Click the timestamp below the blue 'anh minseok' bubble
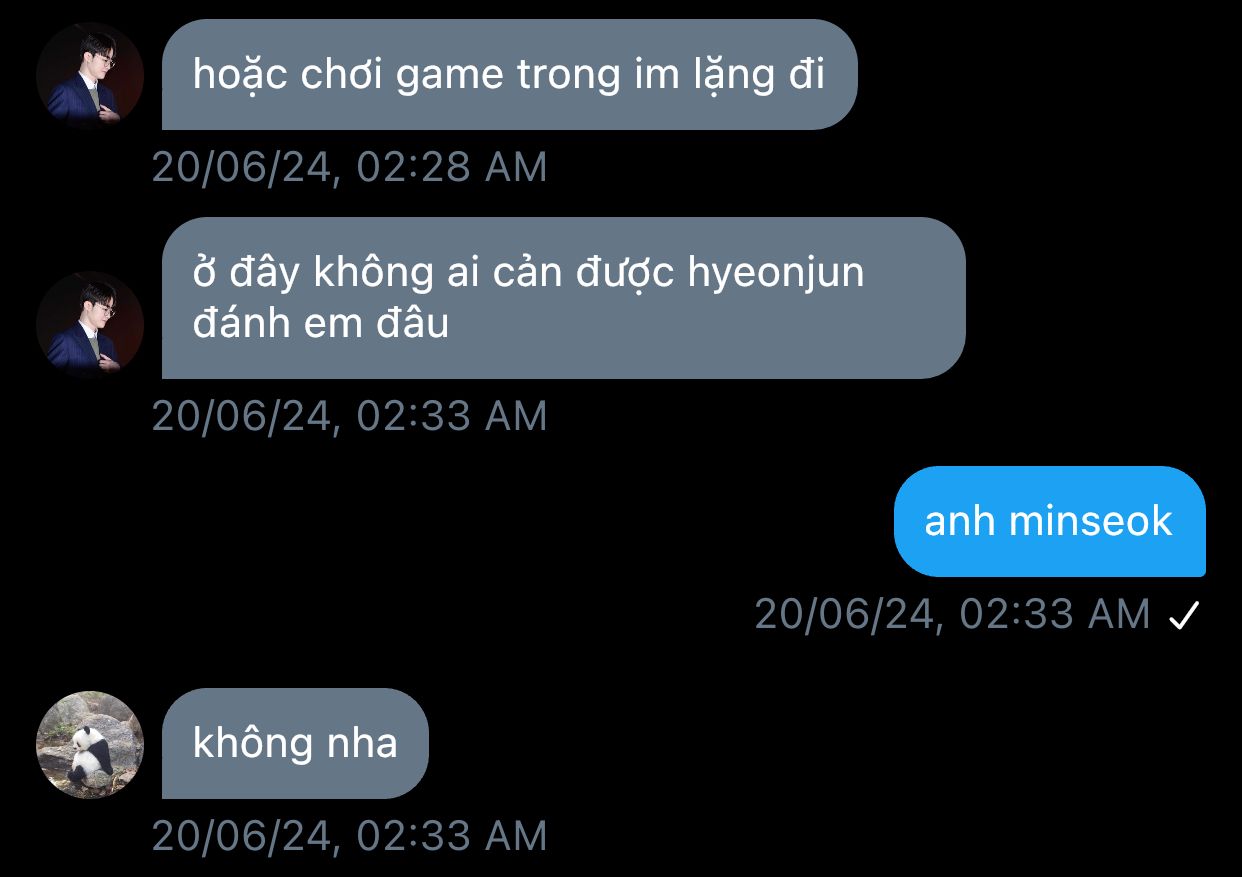 952,614
